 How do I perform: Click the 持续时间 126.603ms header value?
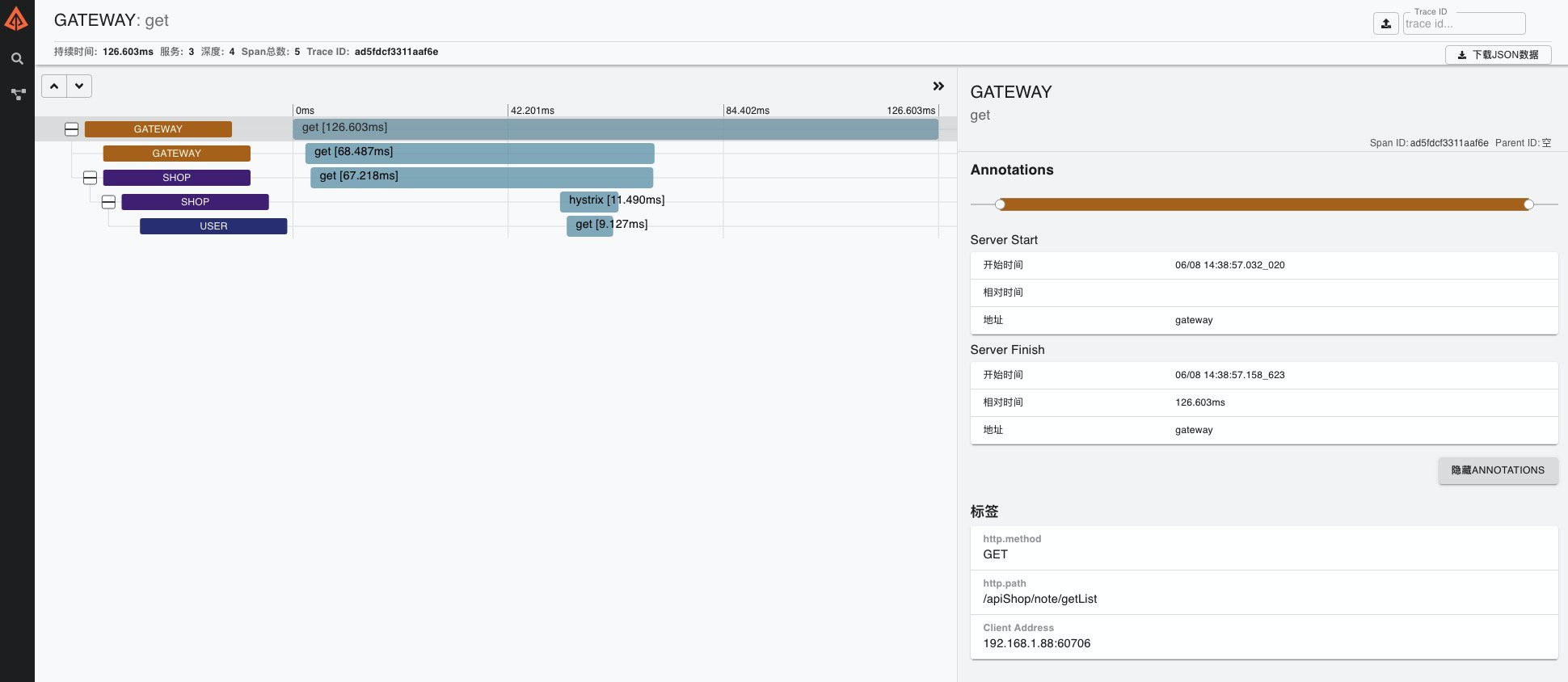(x=128, y=52)
